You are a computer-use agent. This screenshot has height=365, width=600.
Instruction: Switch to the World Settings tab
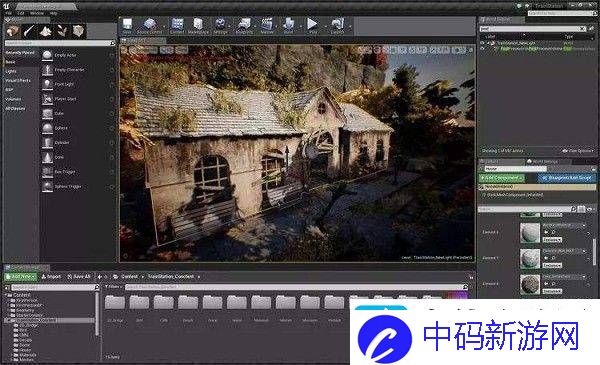tap(543, 162)
